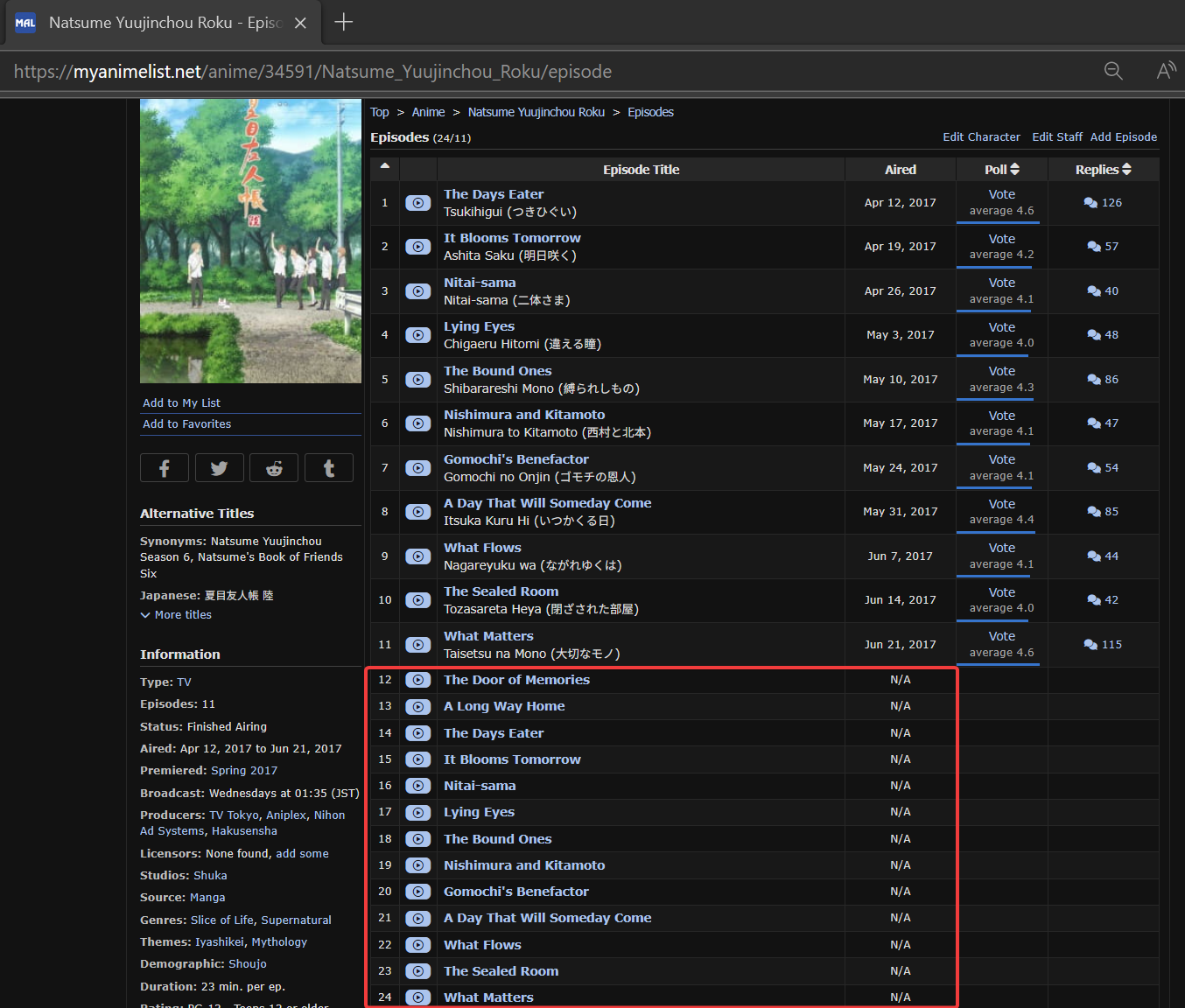Open a new browser tab
The image size is (1185, 1008).
[344, 22]
